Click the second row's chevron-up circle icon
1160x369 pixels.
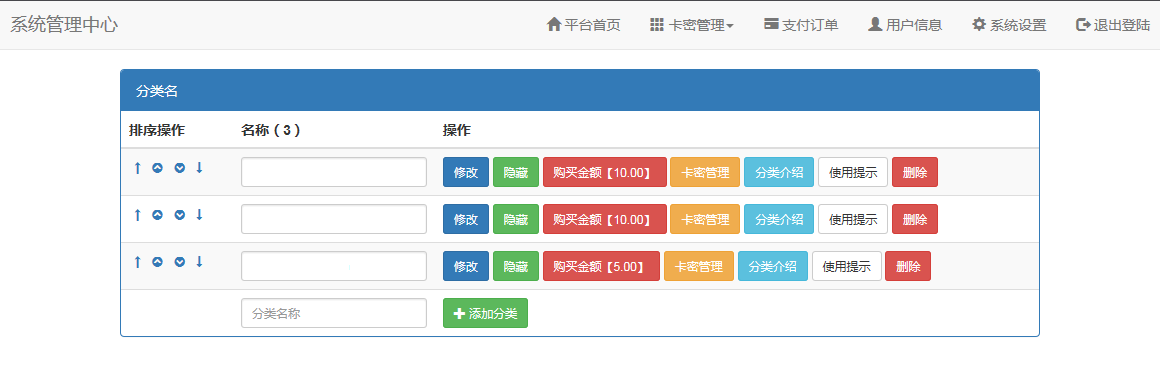pyautogui.click(x=157, y=214)
